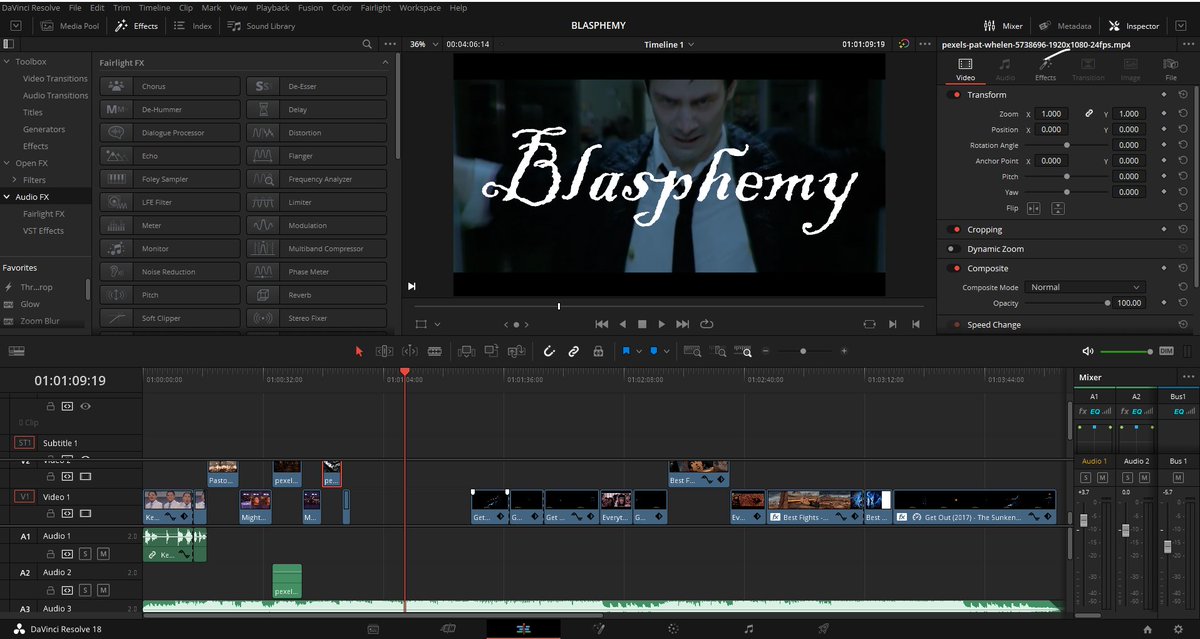Click the Overwrite Clip toolbar icon

(x=491, y=351)
